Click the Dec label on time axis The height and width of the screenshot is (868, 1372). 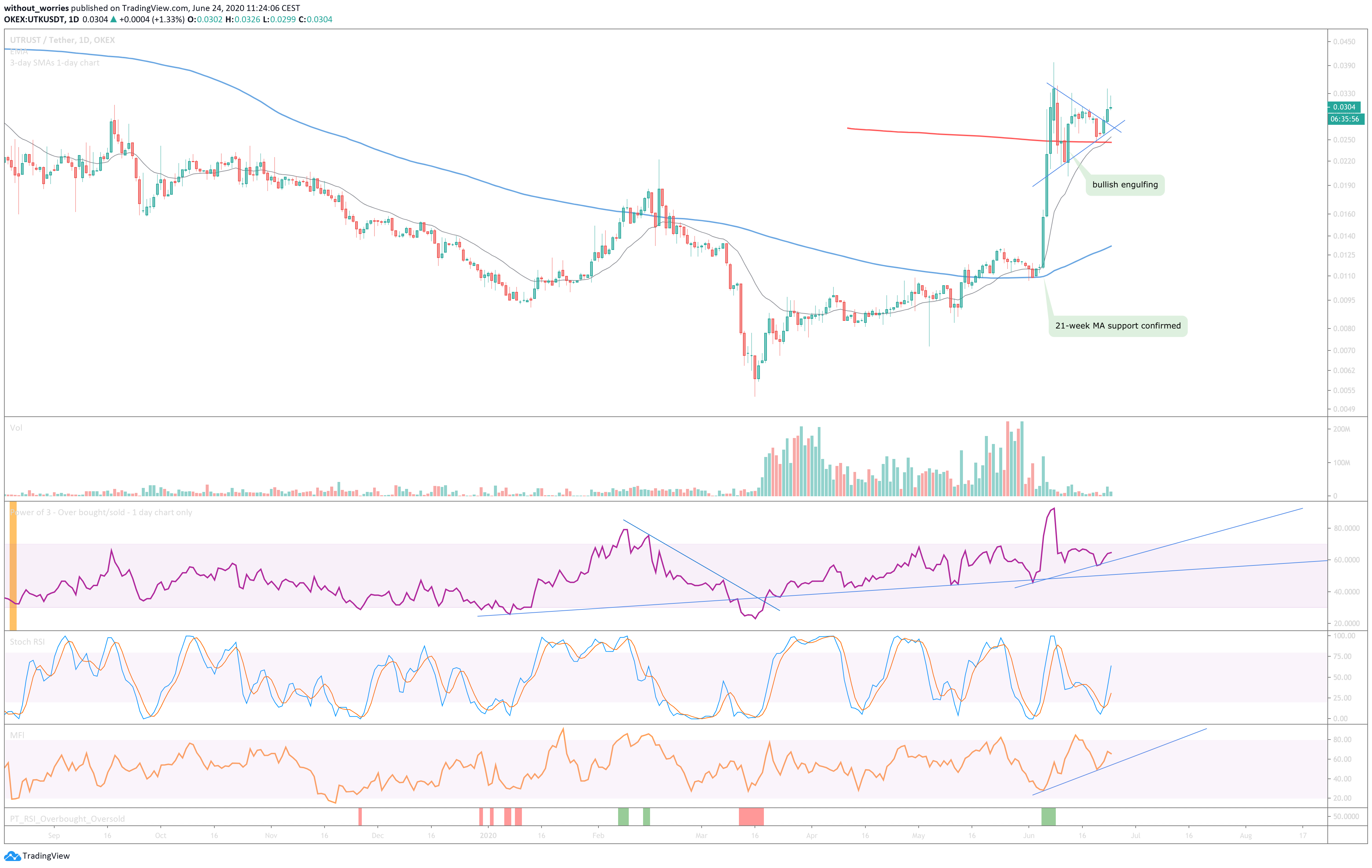pyautogui.click(x=377, y=835)
